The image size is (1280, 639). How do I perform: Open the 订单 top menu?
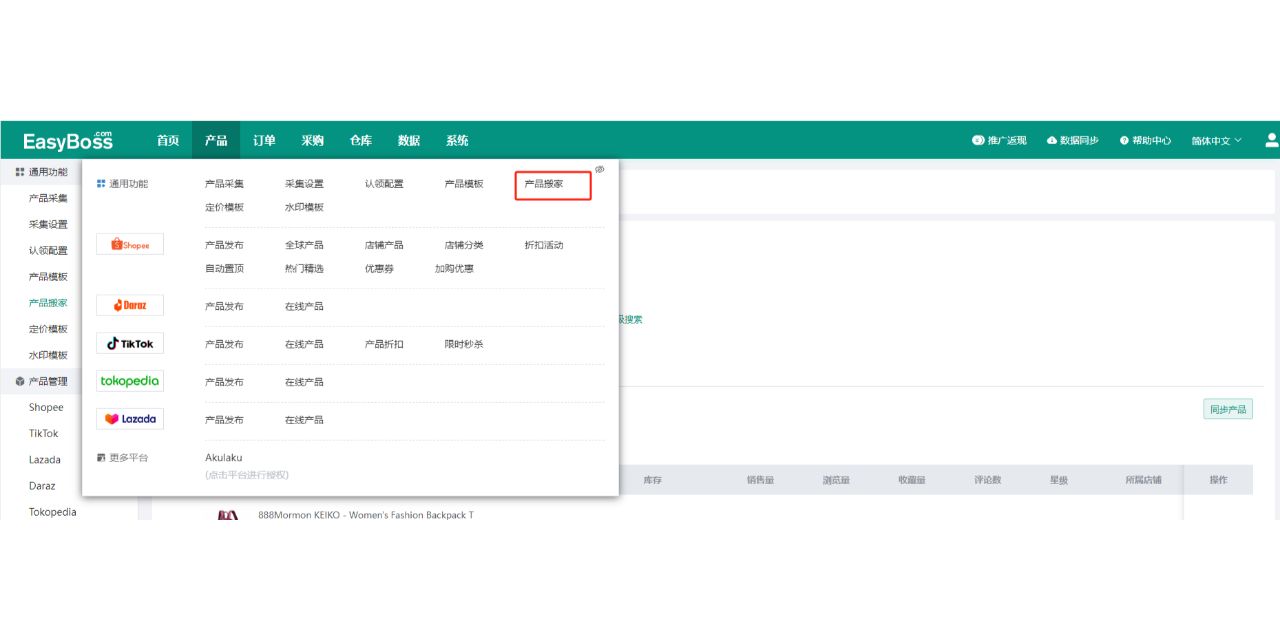pos(264,140)
